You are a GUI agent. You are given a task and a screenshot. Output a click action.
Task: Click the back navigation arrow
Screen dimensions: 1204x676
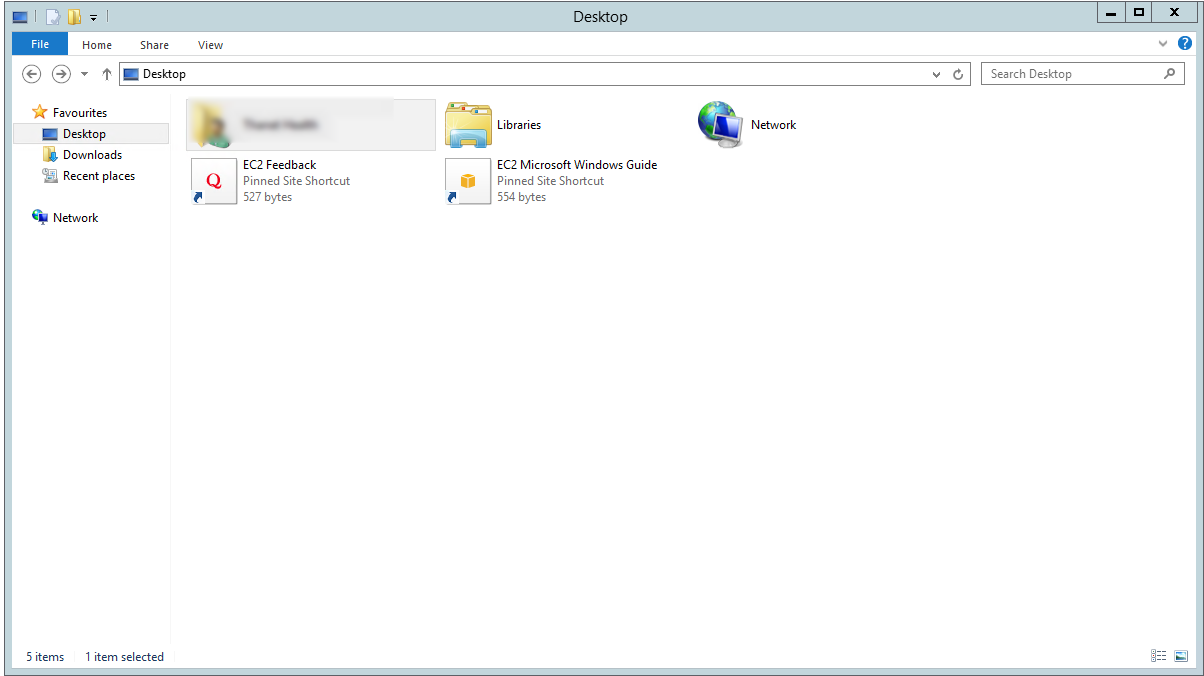click(x=31, y=73)
